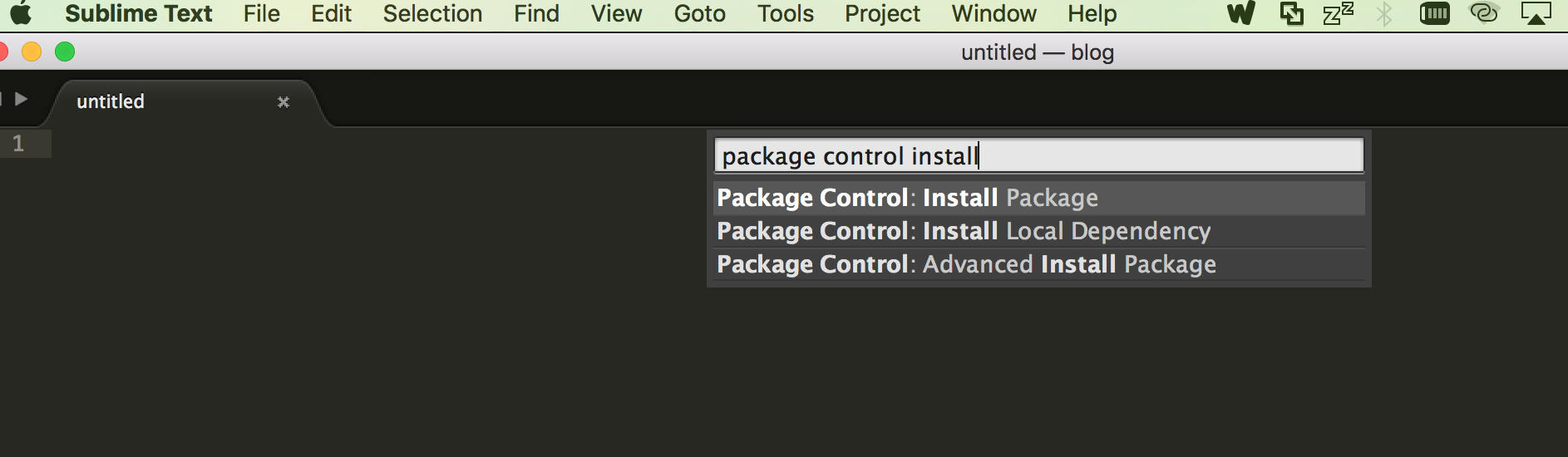Click line number 1 in the gutter
1568x457 pixels.
[18, 144]
